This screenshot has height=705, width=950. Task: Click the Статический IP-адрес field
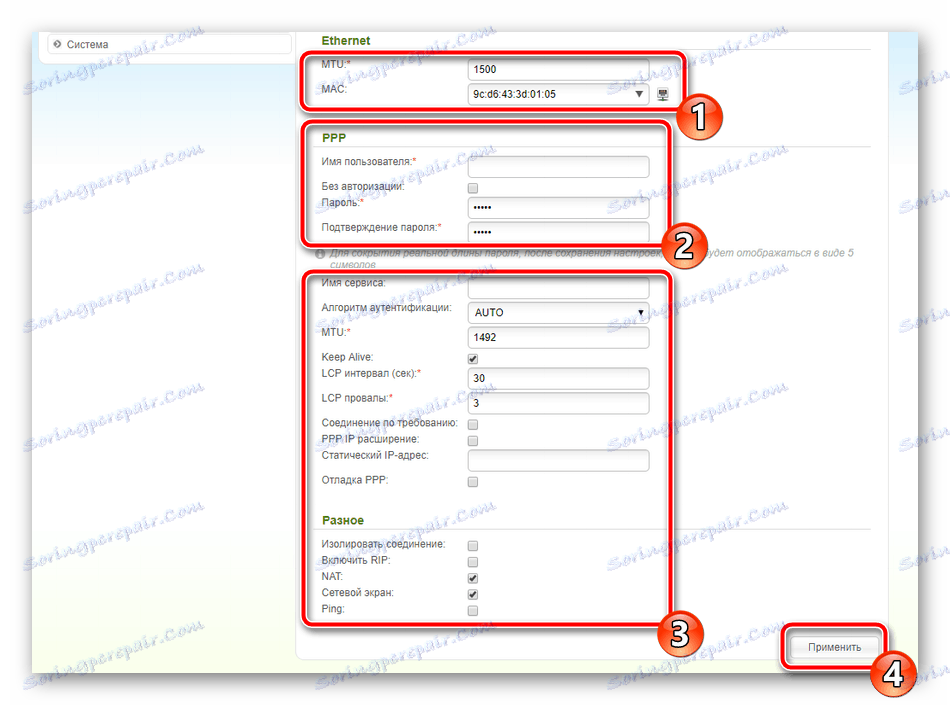point(558,460)
